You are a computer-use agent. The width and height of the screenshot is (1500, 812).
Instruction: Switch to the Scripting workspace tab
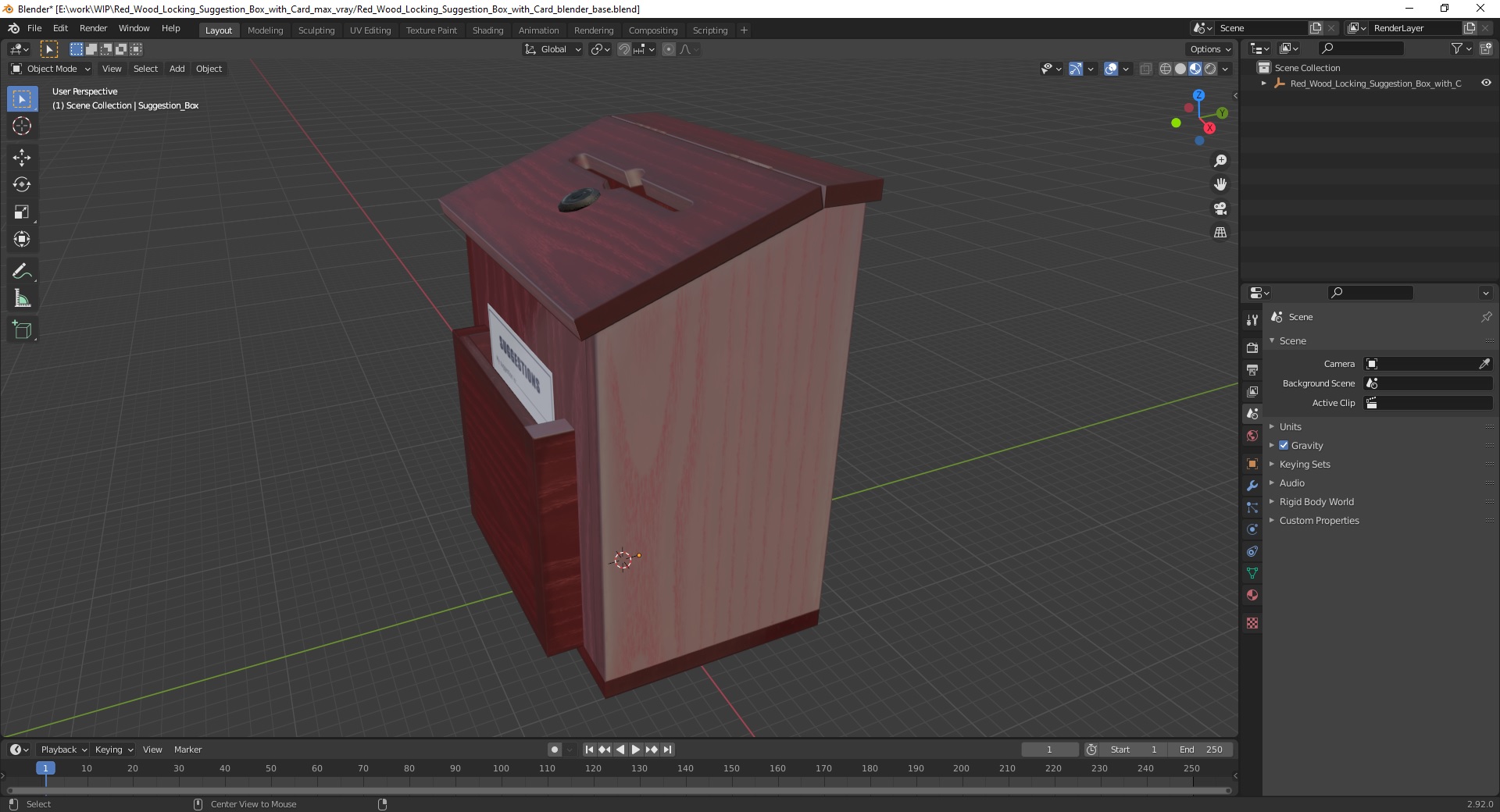pos(709,30)
